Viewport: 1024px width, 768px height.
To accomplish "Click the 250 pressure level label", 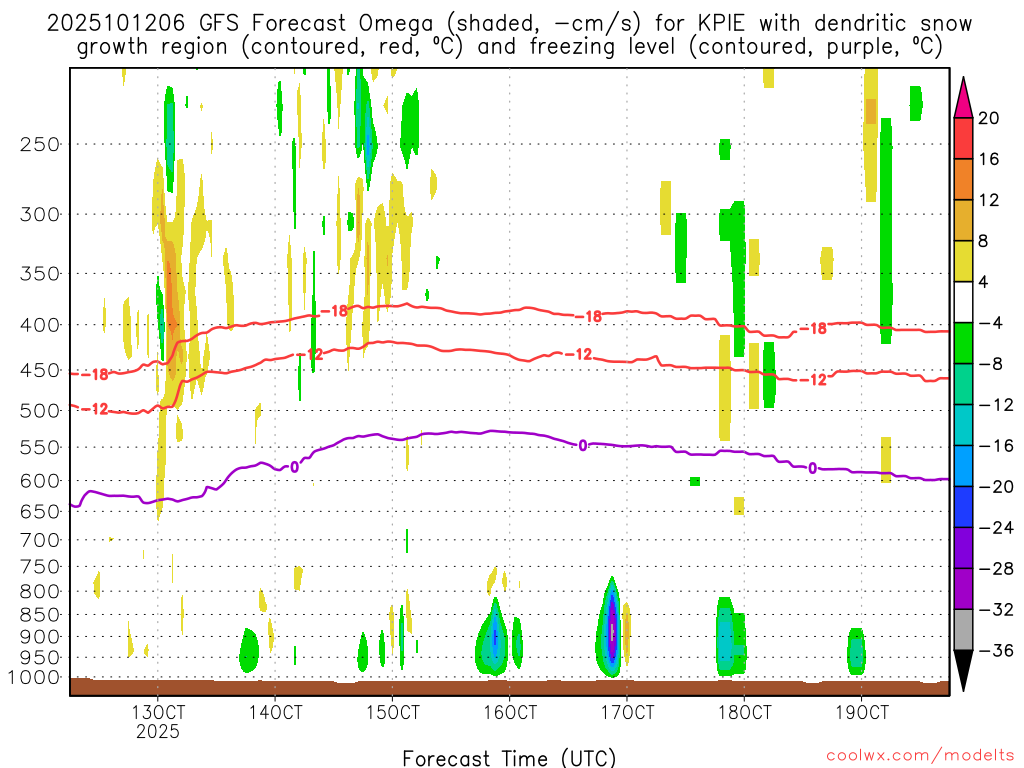I will [x=40, y=144].
